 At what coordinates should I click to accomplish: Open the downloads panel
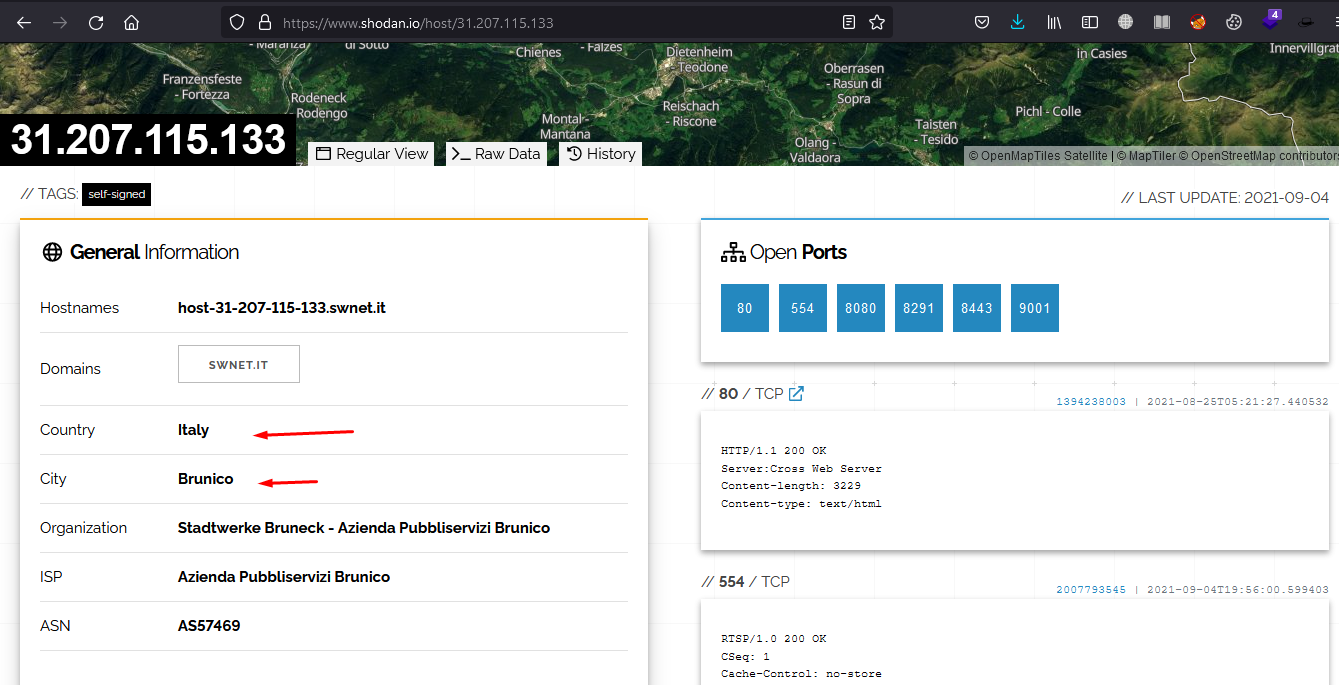(1018, 22)
